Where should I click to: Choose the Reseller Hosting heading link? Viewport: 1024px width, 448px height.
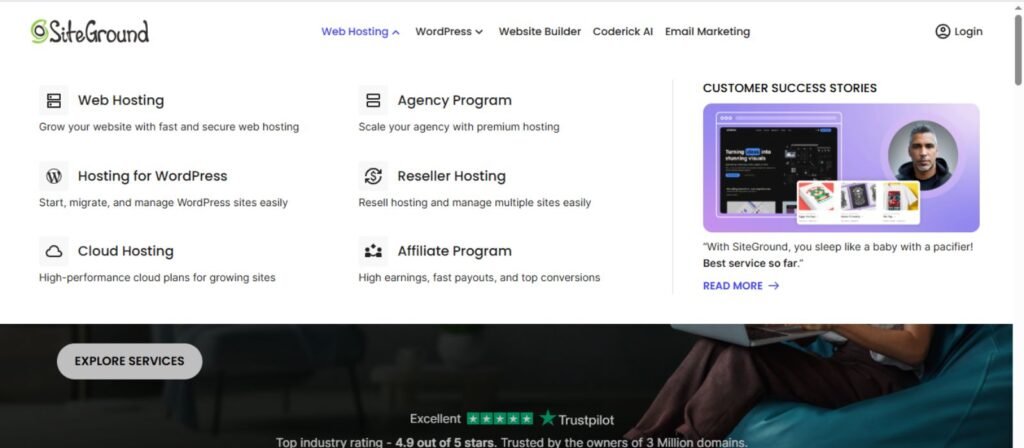[x=451, y=176]
